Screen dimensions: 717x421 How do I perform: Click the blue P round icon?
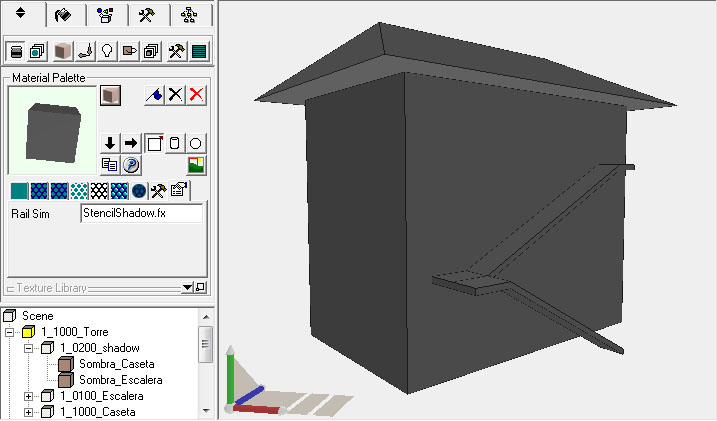(130, 165)
